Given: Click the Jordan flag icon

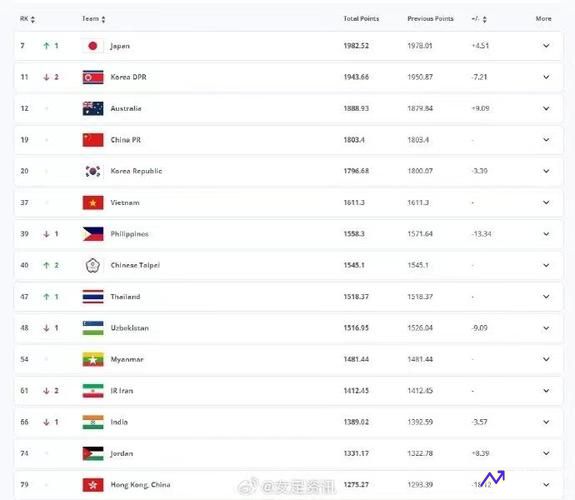Looking at the screenshot, I should [x=93, y=453].
